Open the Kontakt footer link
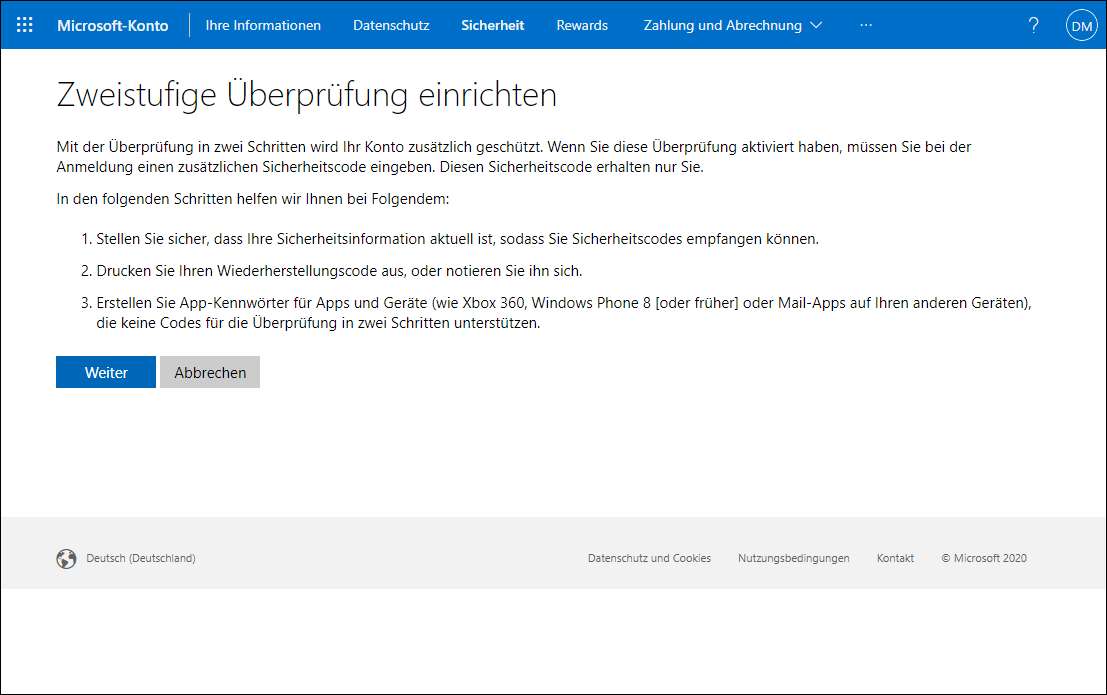 pos(895,558)
